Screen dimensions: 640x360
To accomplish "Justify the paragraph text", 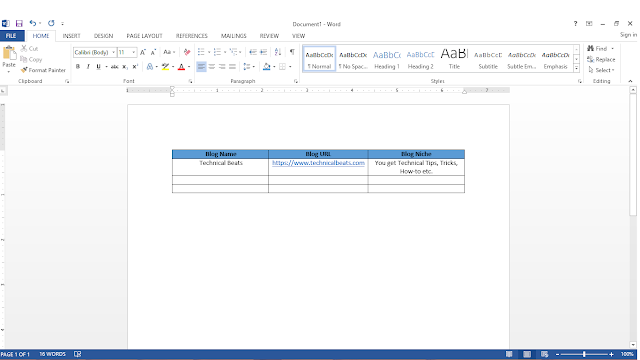I will click(x=232, y=67).
